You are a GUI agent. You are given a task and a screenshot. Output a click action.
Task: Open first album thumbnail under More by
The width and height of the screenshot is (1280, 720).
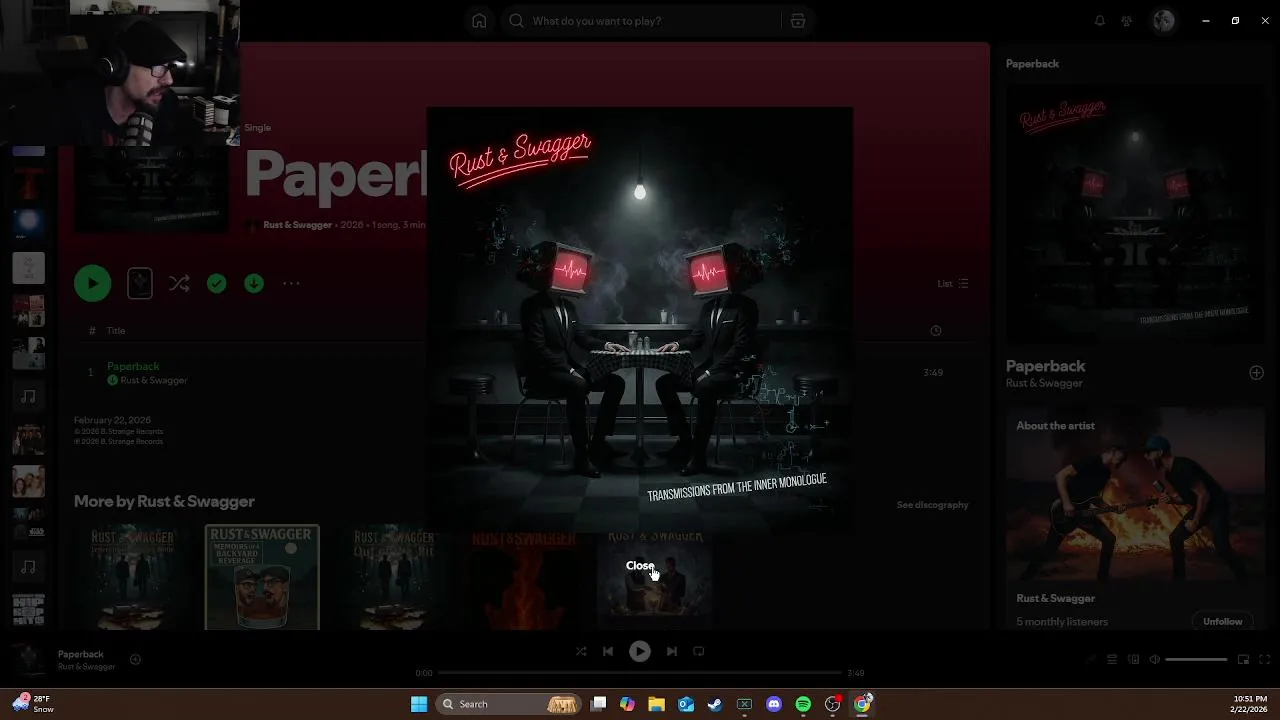[x=131, y=577]
